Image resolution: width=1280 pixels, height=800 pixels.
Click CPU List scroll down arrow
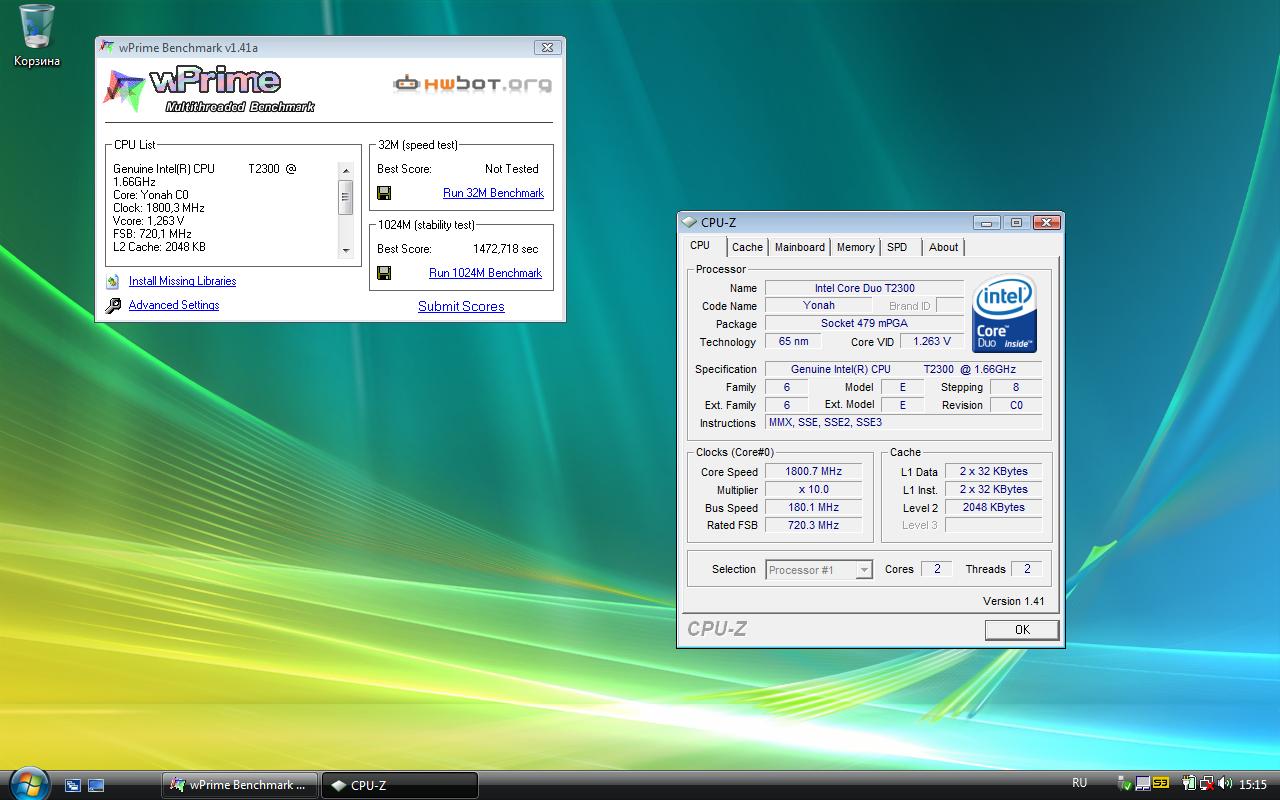click(346, 250)
